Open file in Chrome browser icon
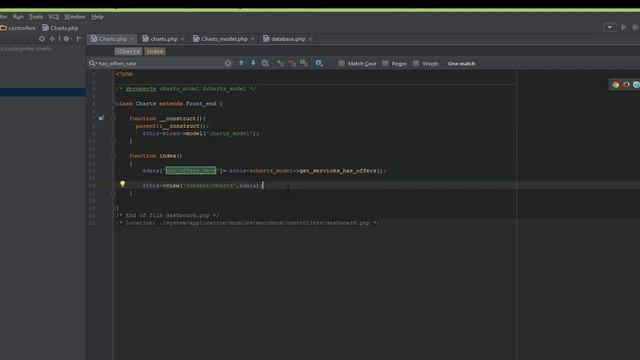 (616, 85)
